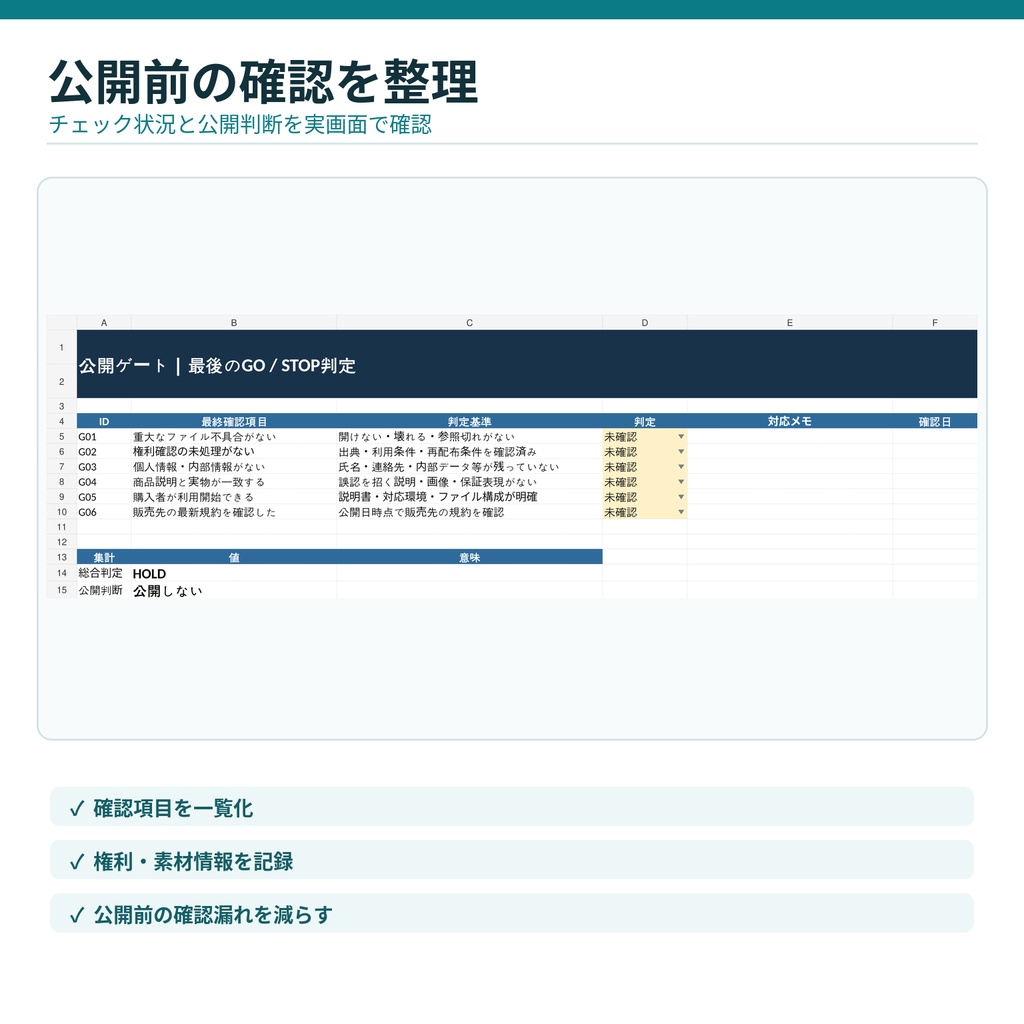Click the 集計 header cell
Screen dimensions: 1024x1024
(x=104, y=557)
